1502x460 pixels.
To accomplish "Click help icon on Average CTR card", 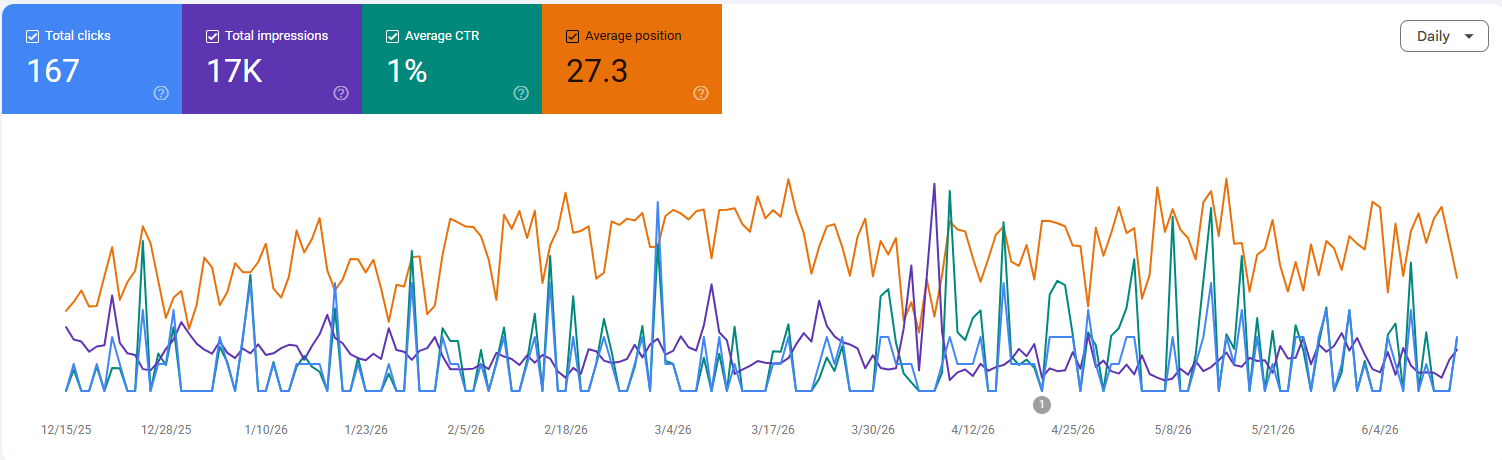I will point(521,93).
